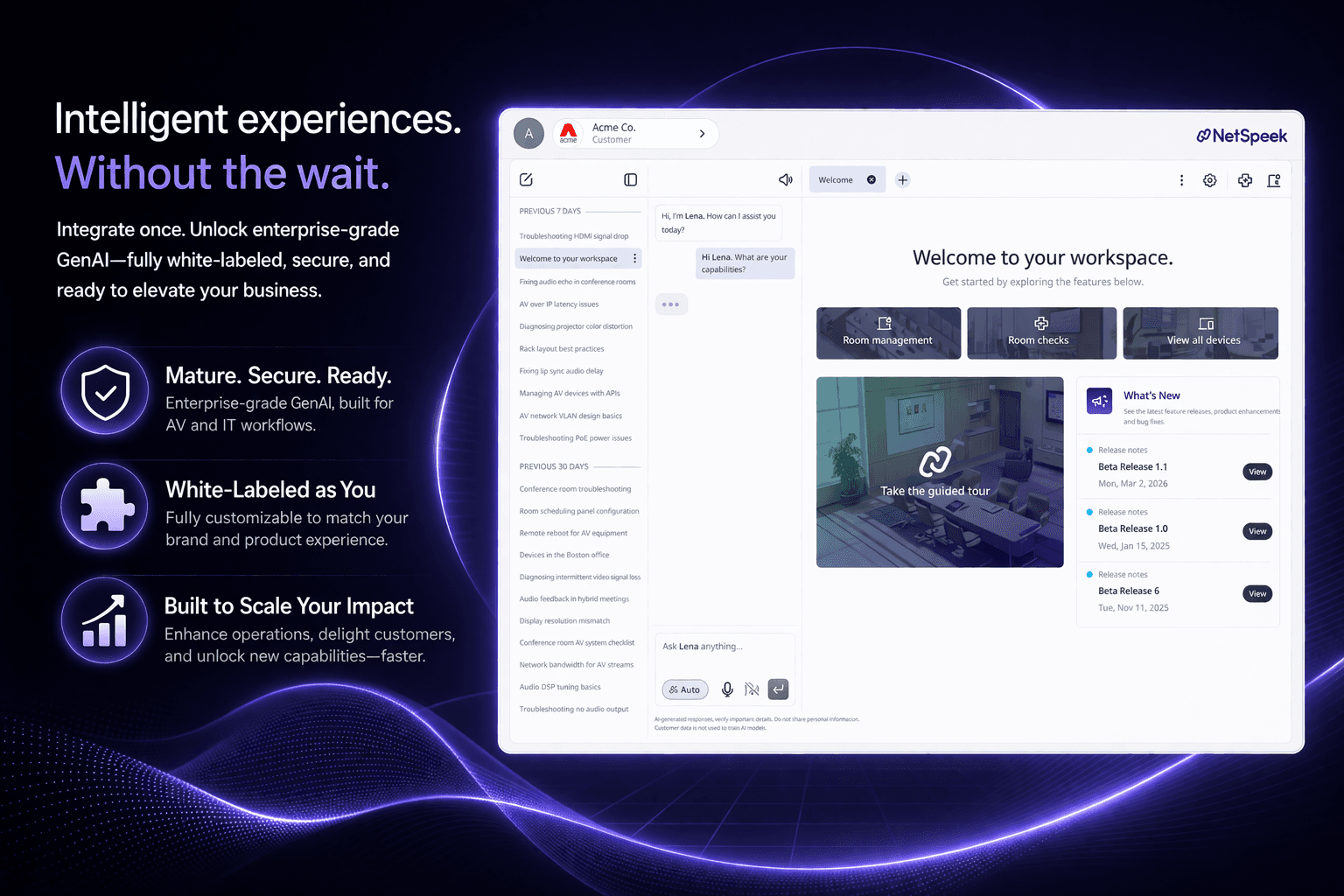Open Diagnosing projector color distortion chat
This screenshot has height=896, width=1344.
tap(576, 326)
